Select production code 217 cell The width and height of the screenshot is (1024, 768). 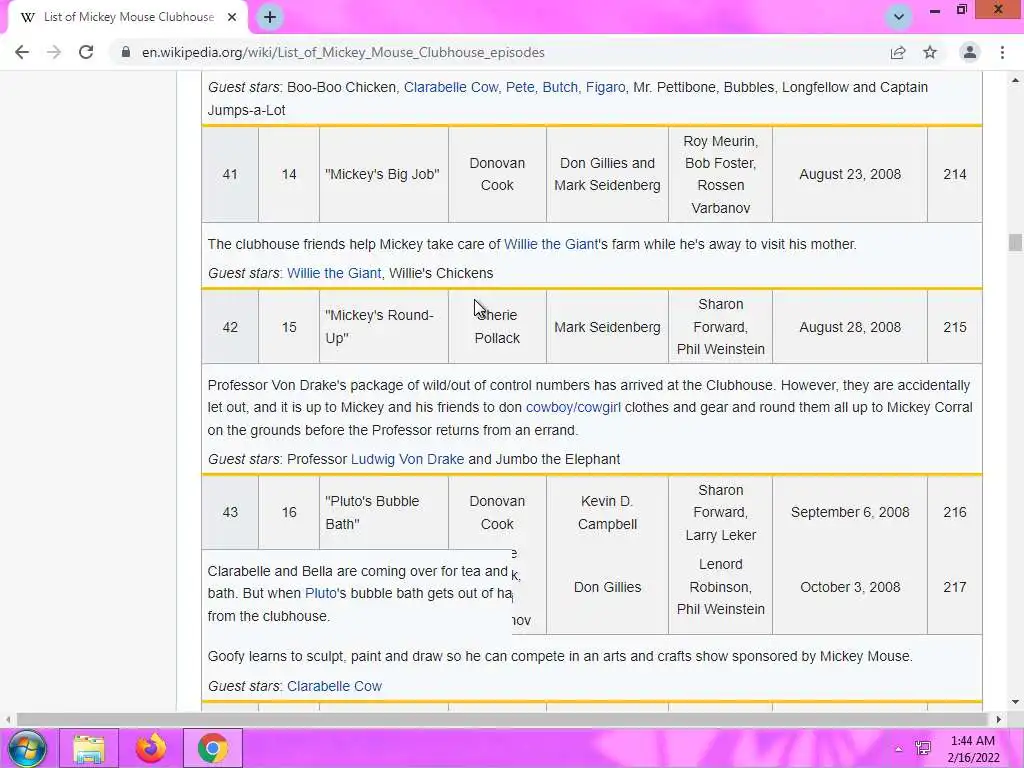[954, 587]
